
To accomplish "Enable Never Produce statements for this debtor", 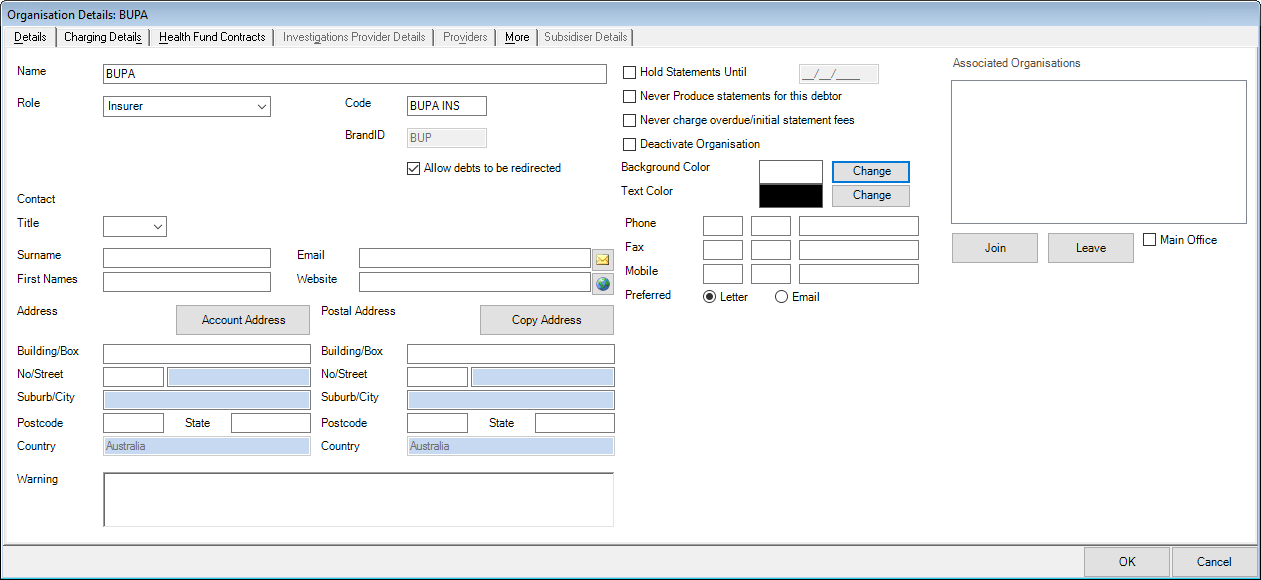I will pyautogui.click(x=629, y=96).
